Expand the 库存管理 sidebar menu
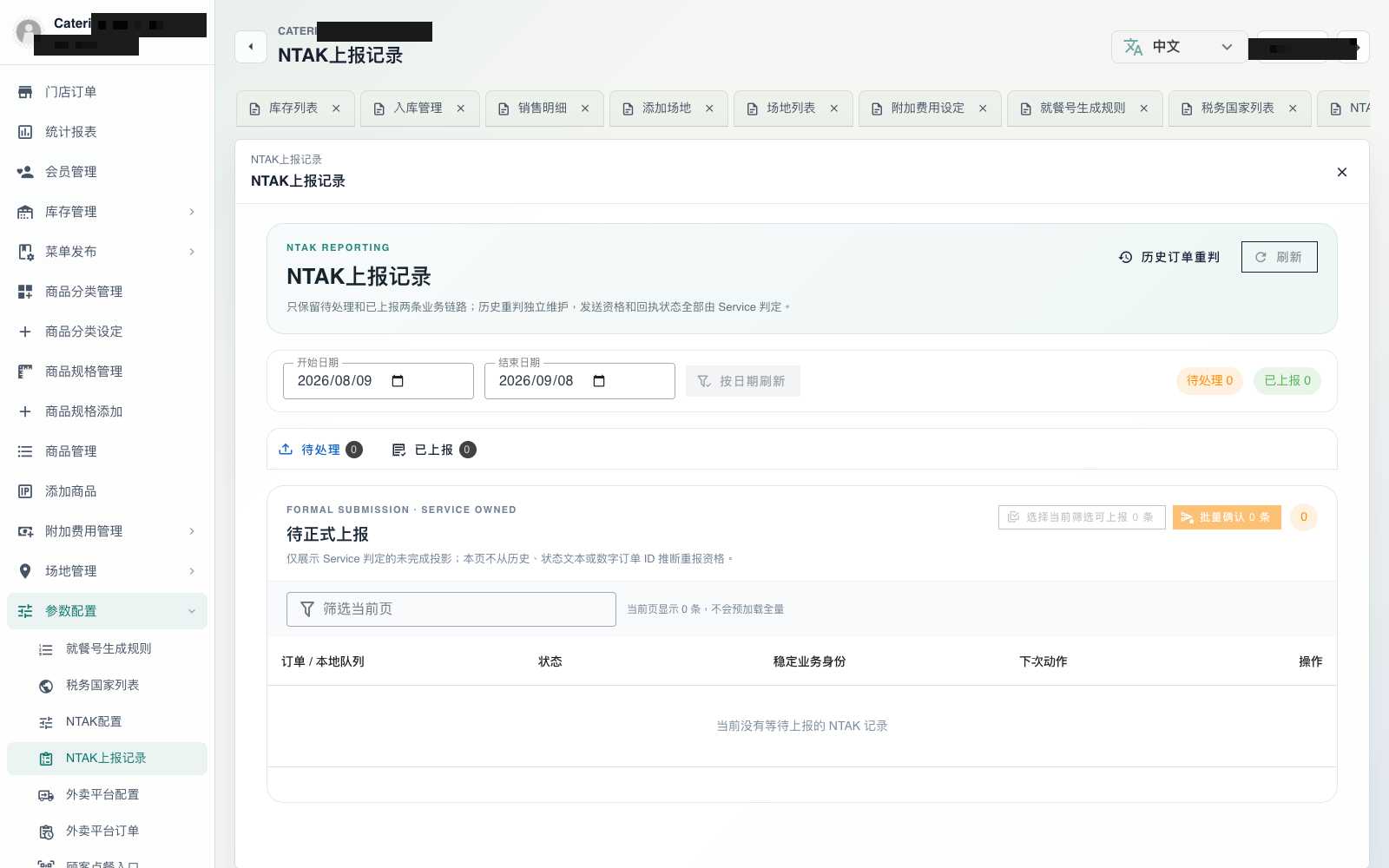The image size is (1389, 868). (x=192, y=212)
